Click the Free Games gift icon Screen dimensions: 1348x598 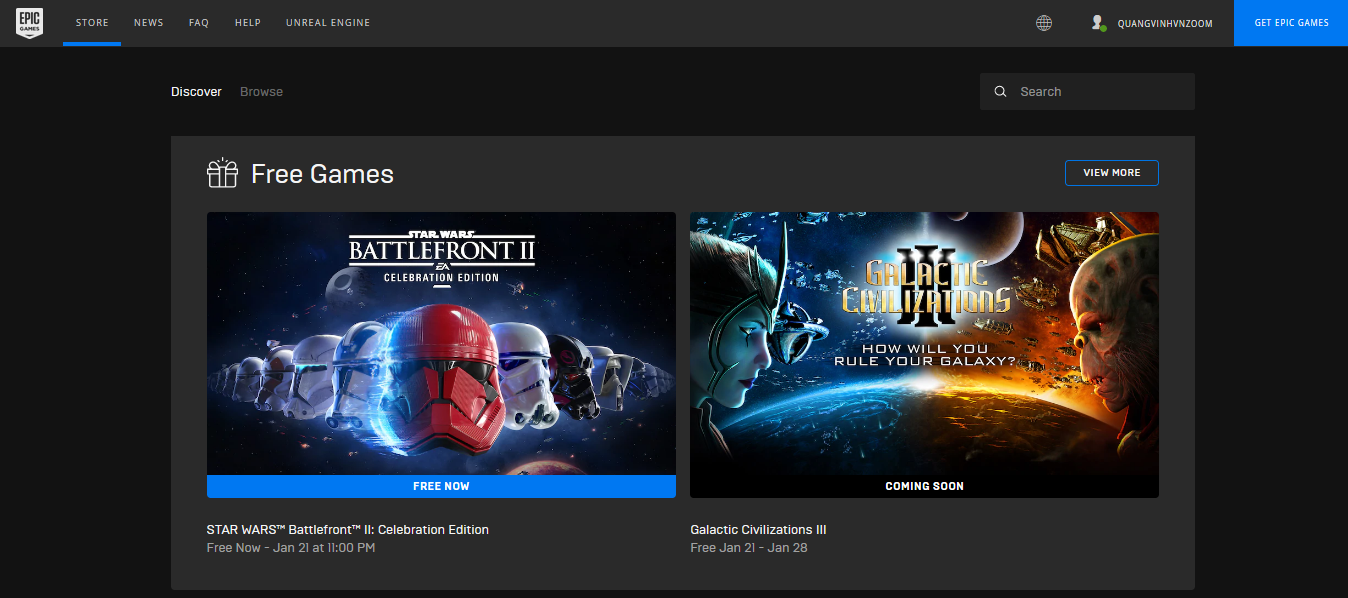(222, 174)
